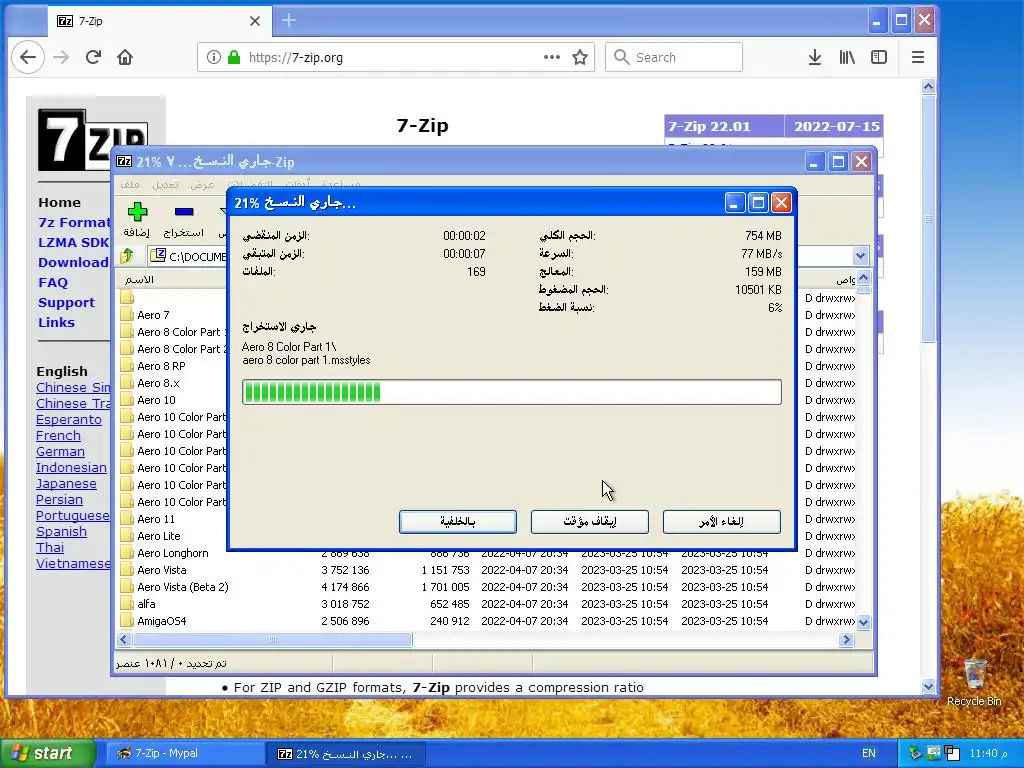Click the green extraction progress bar

point(511,392)
